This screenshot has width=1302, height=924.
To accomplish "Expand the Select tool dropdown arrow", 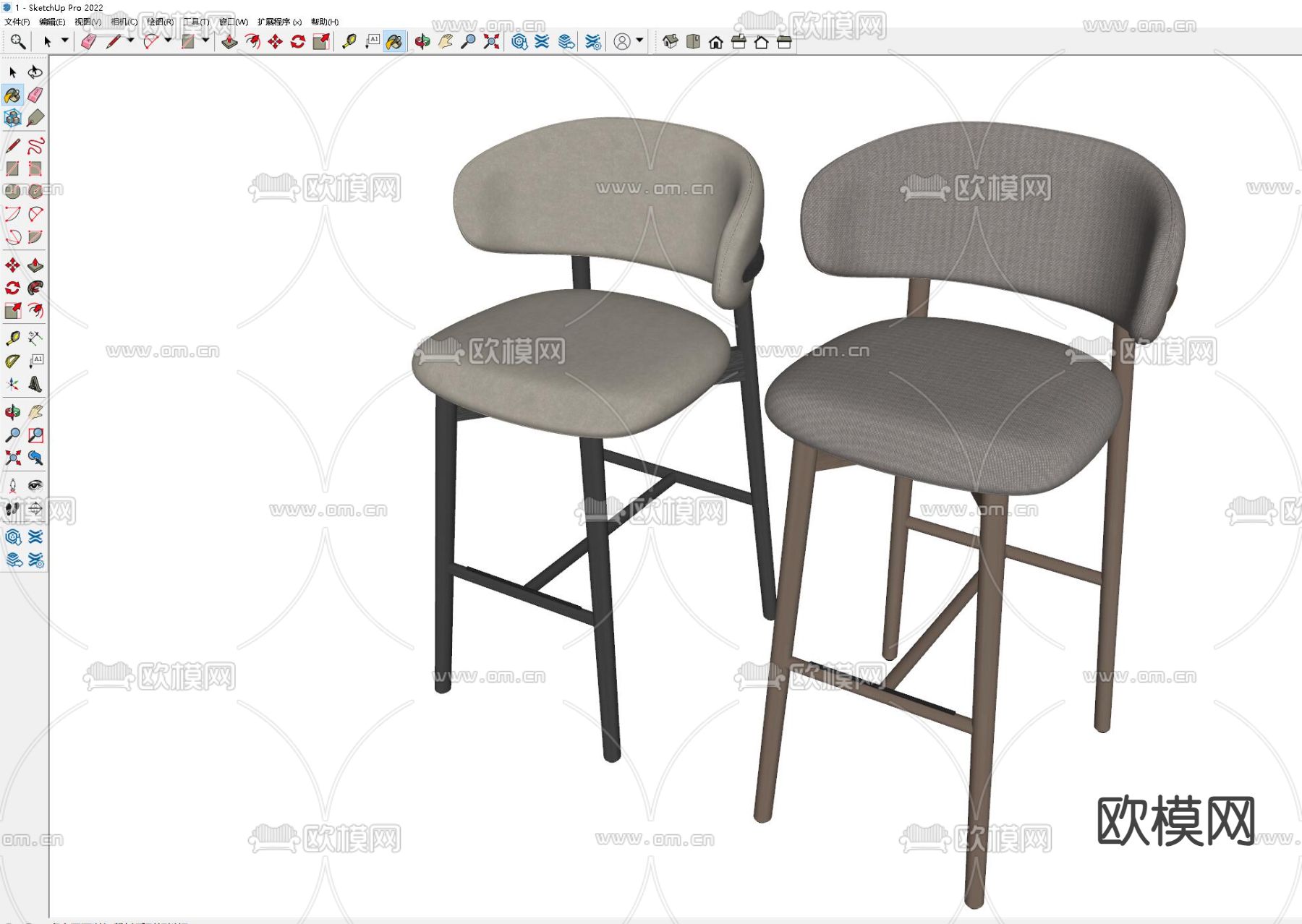I will tap(64, 41).
